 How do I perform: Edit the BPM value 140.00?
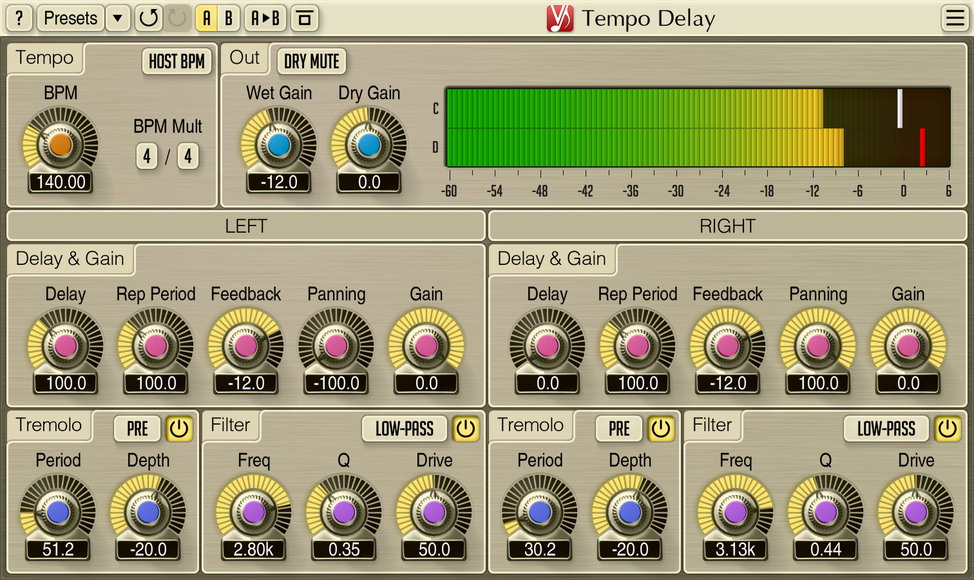click(x=61, y=182)
